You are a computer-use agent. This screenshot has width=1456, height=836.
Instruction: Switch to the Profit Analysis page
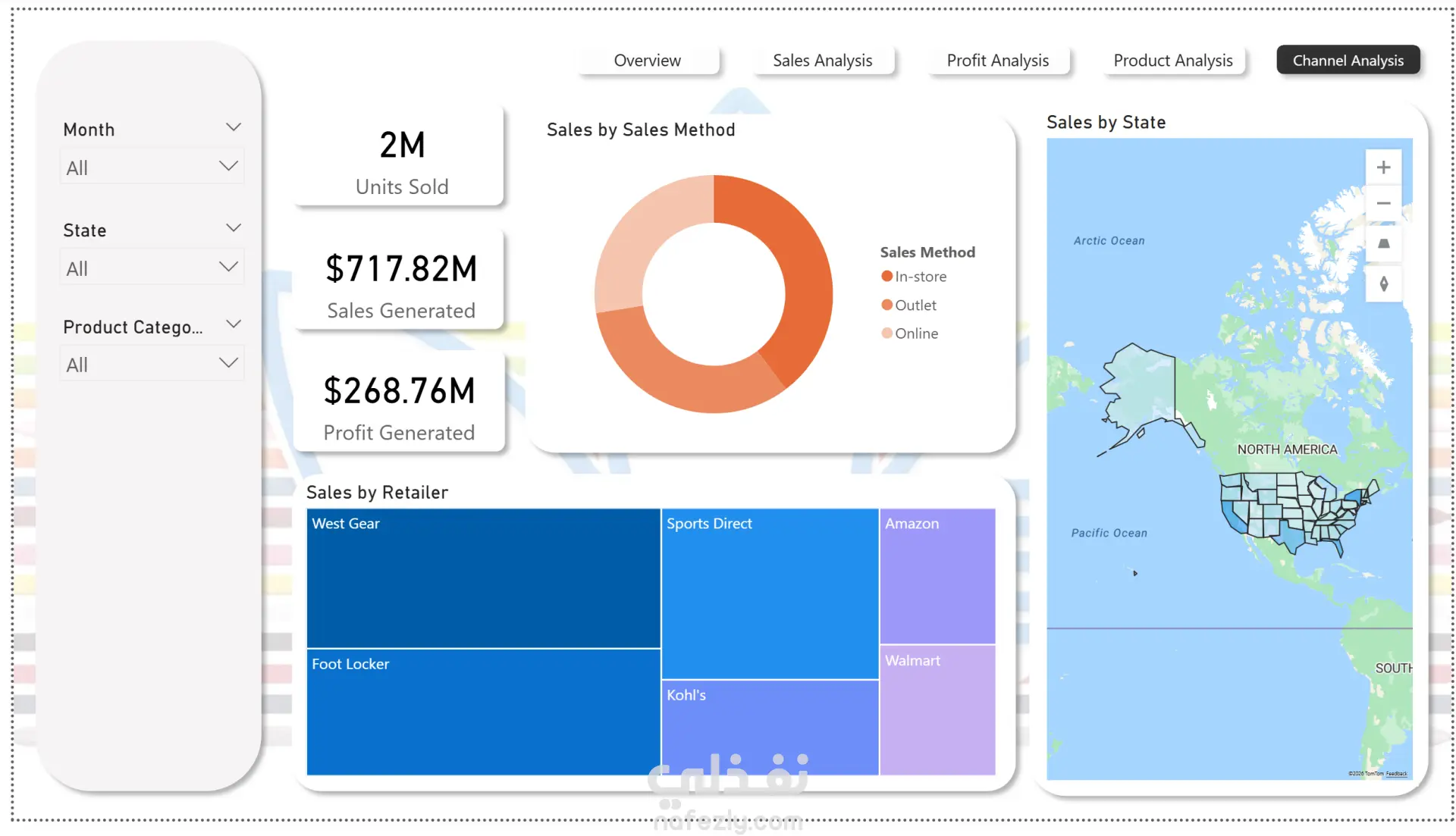[997, 61]
